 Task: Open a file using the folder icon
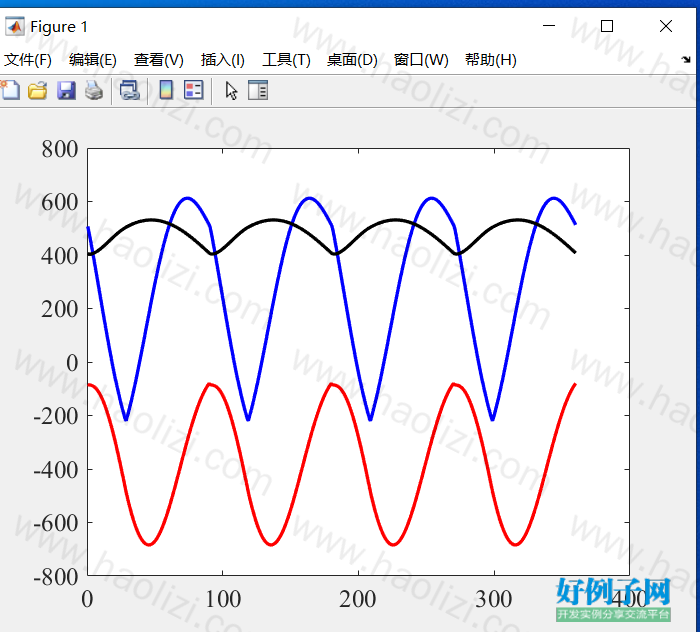tap(38, 91)
